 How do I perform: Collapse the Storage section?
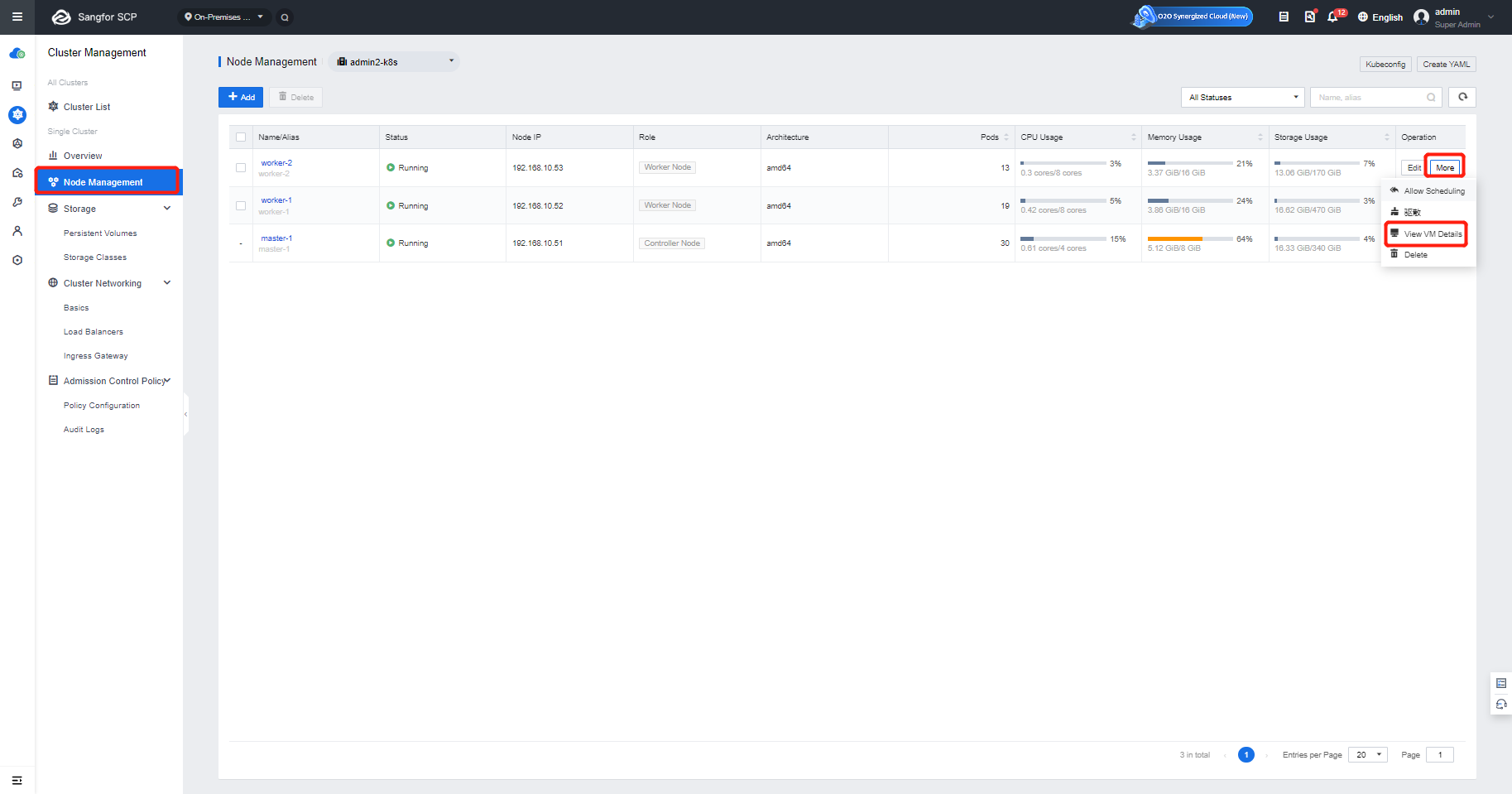pos(167,209)
